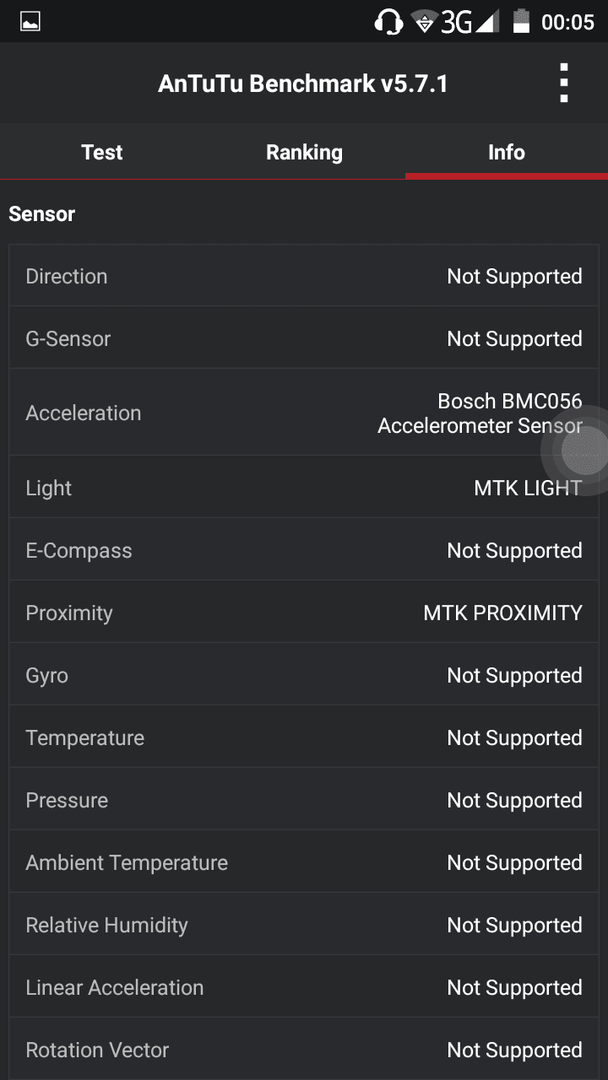Tap the Acceleration Bosch BMC056 row
608x1080 pixels.
tap(304, 412)
